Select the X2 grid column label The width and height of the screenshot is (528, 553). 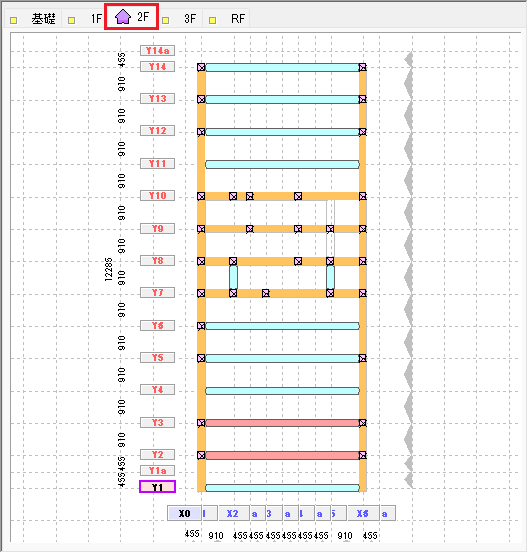coord(232,513)
